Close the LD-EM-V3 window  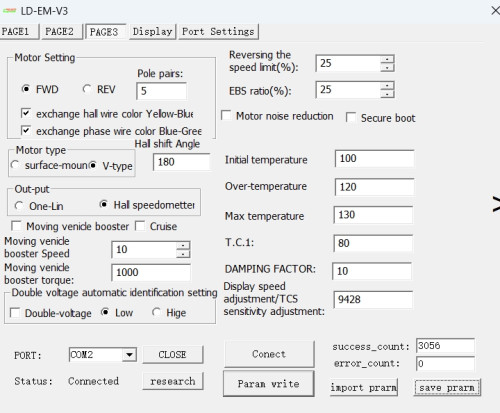click(495, 11)
